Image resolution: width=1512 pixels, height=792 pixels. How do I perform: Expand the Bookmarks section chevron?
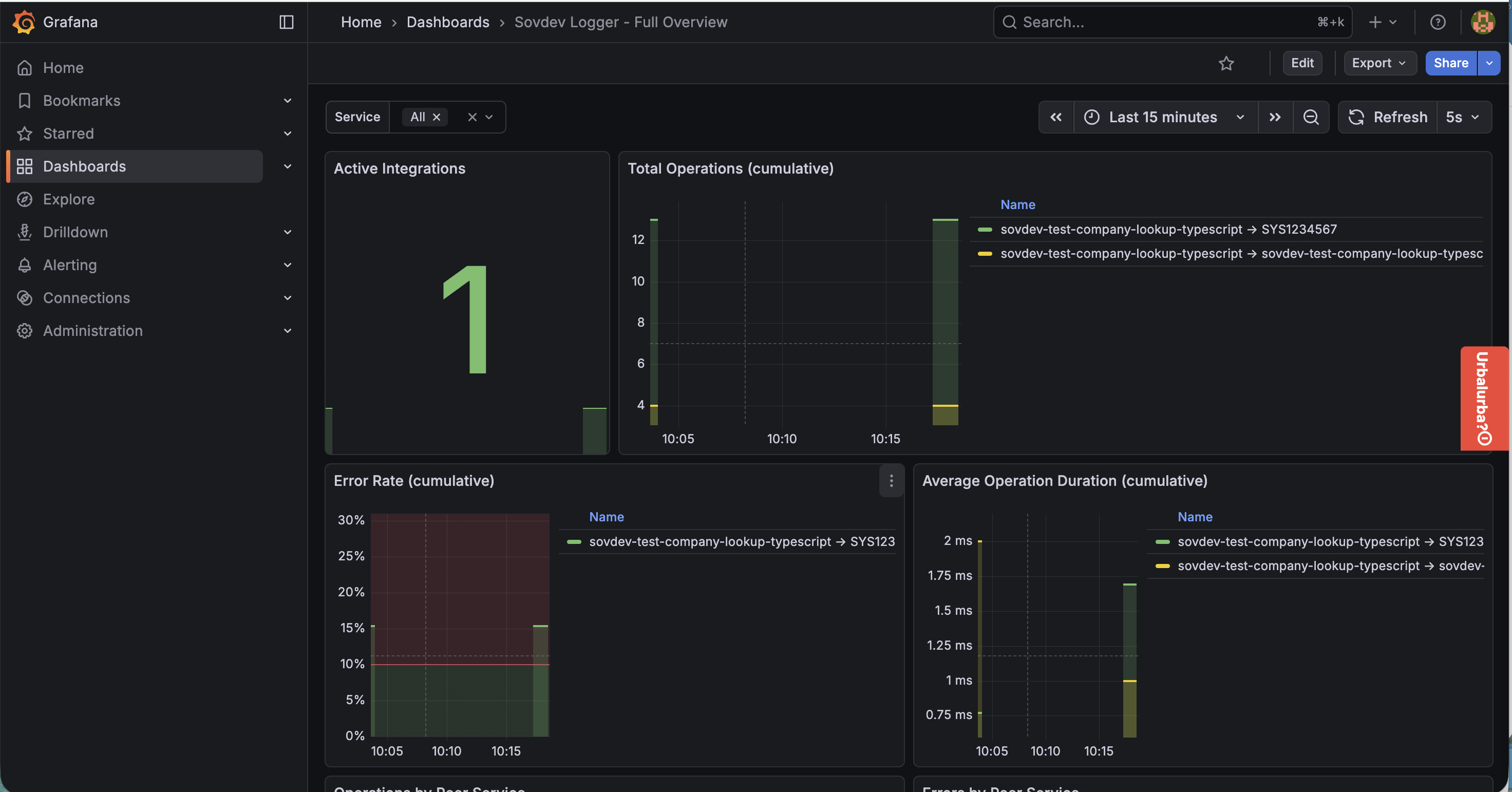click(288, 100)
